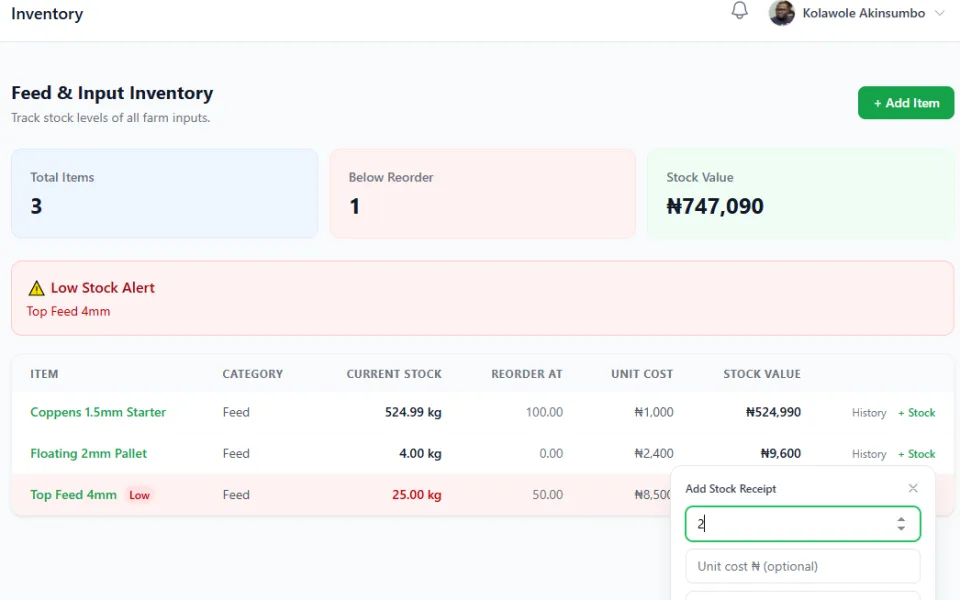Viewport: 960px width, 600px height.
Task: Click the CURRENT STOCK column header
Action: [x=394, y=374]
